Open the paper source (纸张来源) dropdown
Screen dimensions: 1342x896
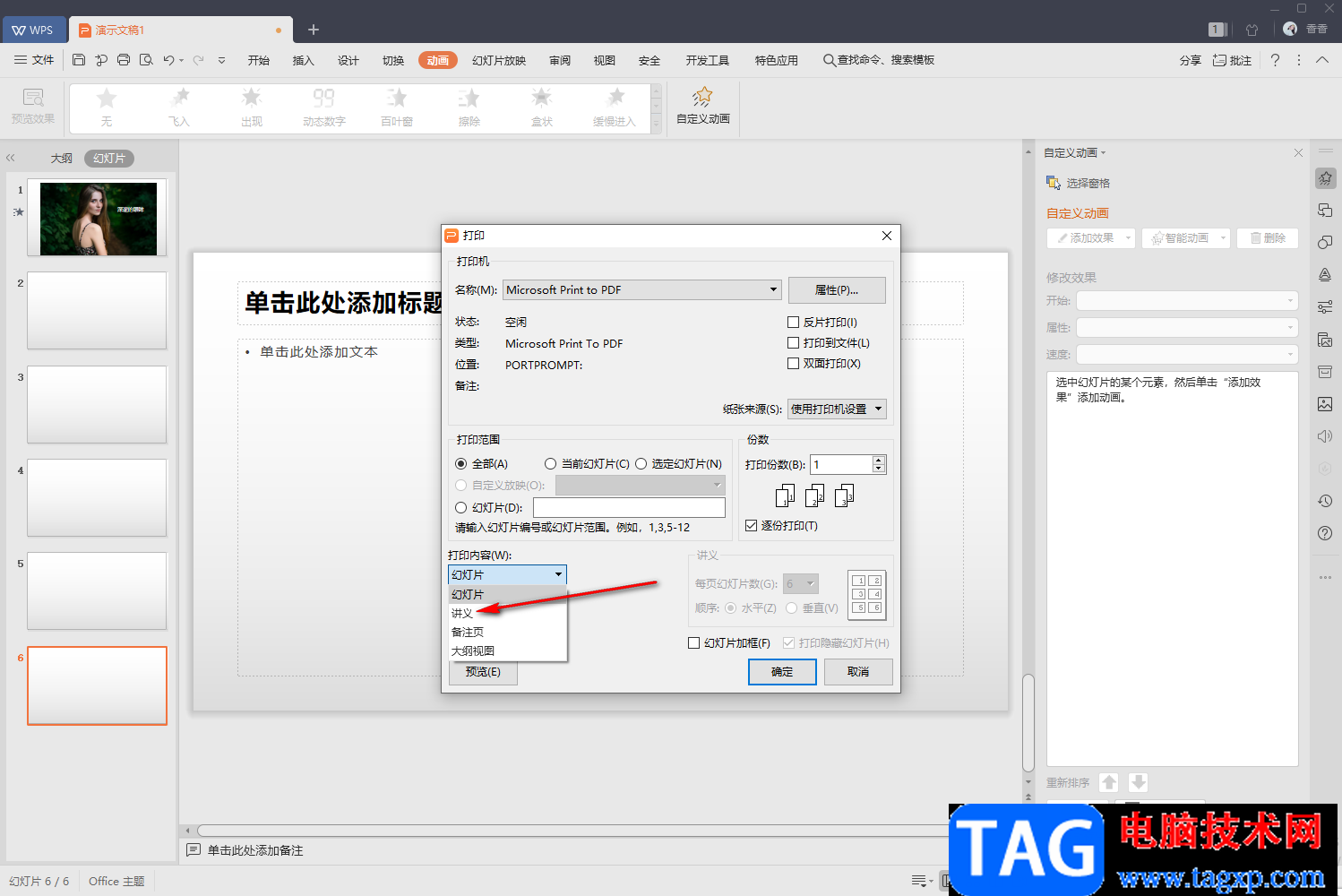[837, 409]
